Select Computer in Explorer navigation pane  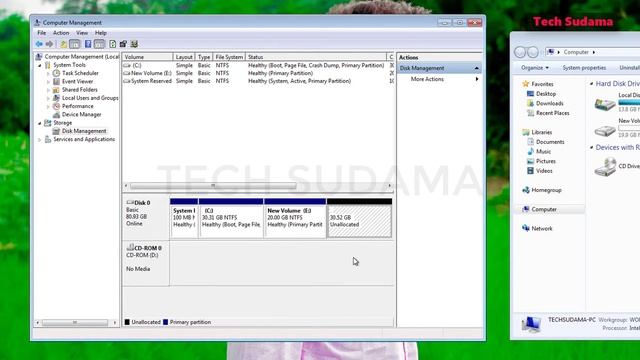(x=544, y=209)
